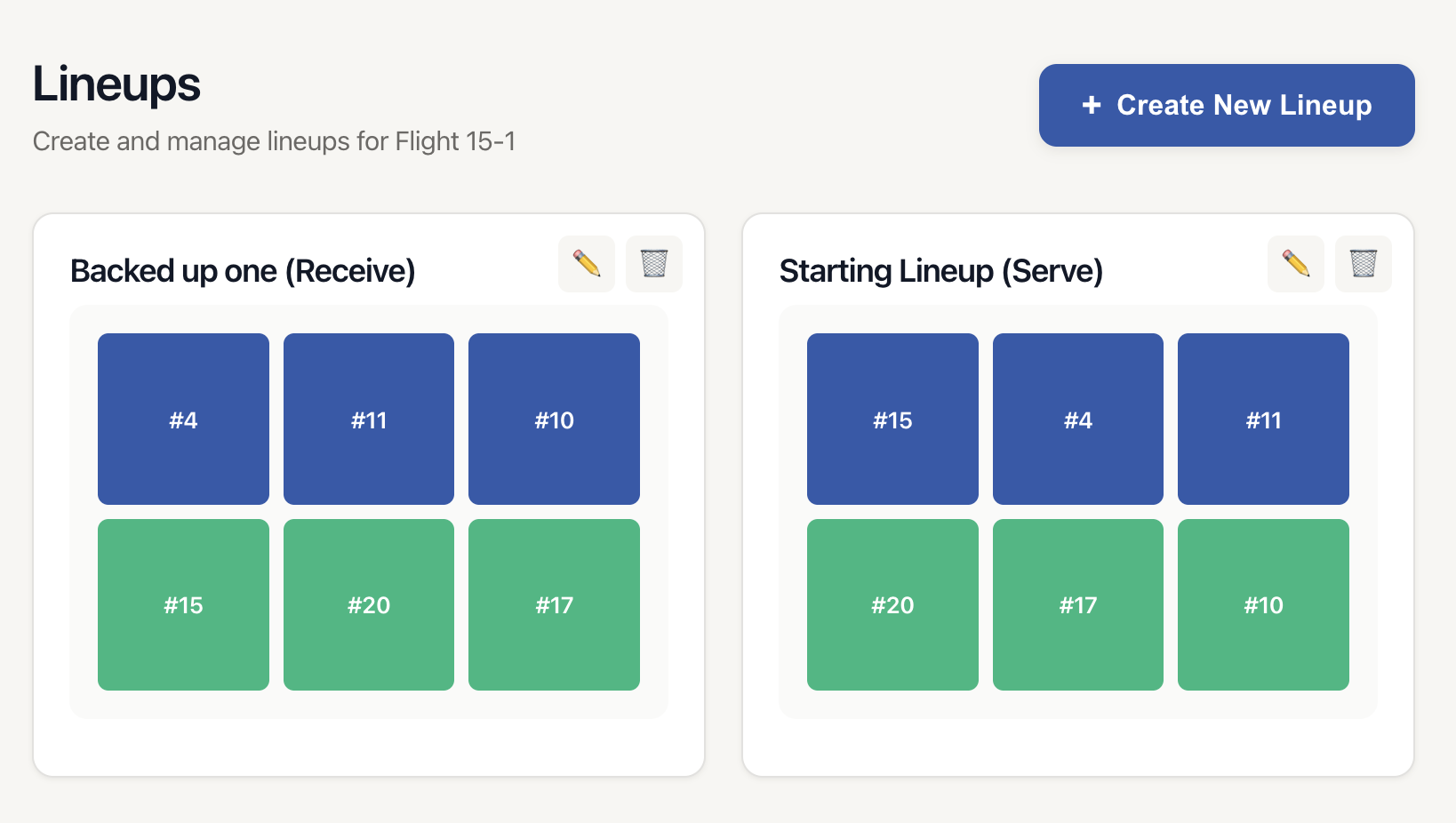Select green tile #20 in Backed up one

point(368,604)
